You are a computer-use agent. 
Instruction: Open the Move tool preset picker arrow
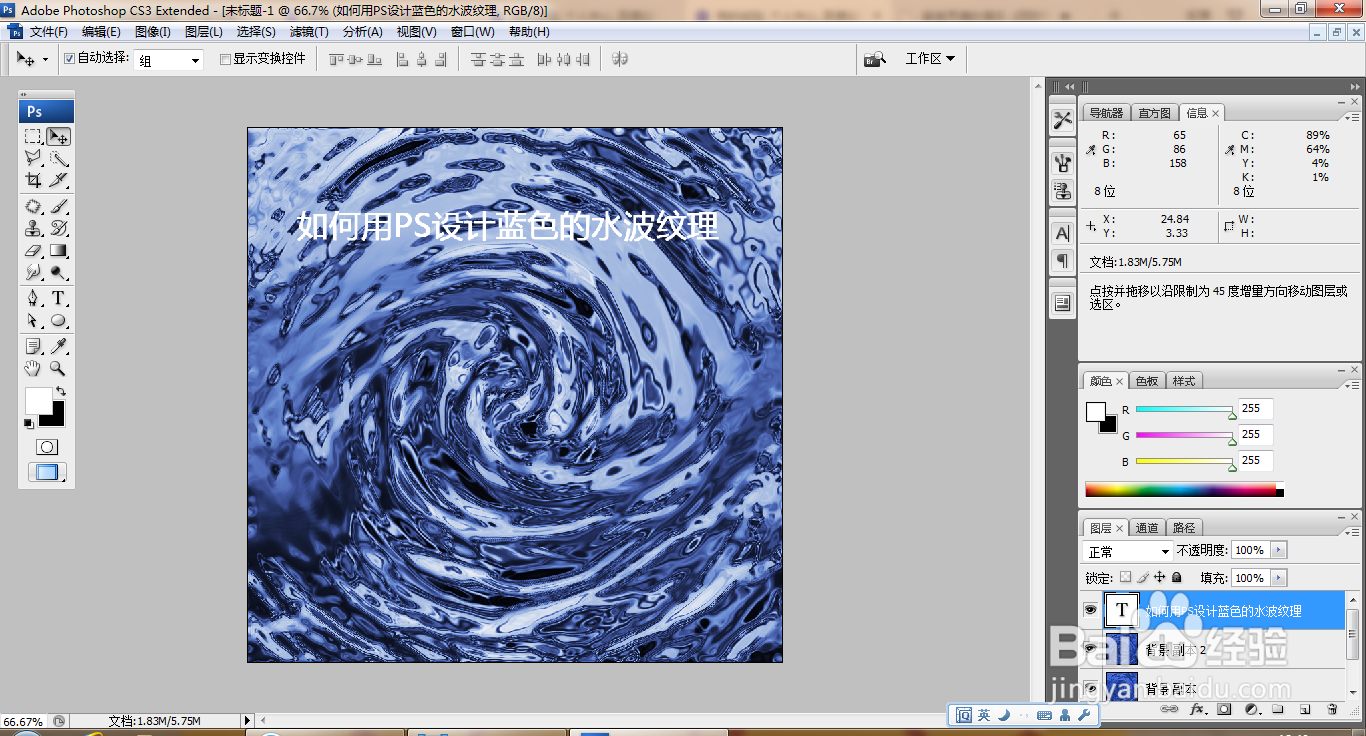[45, 60]
